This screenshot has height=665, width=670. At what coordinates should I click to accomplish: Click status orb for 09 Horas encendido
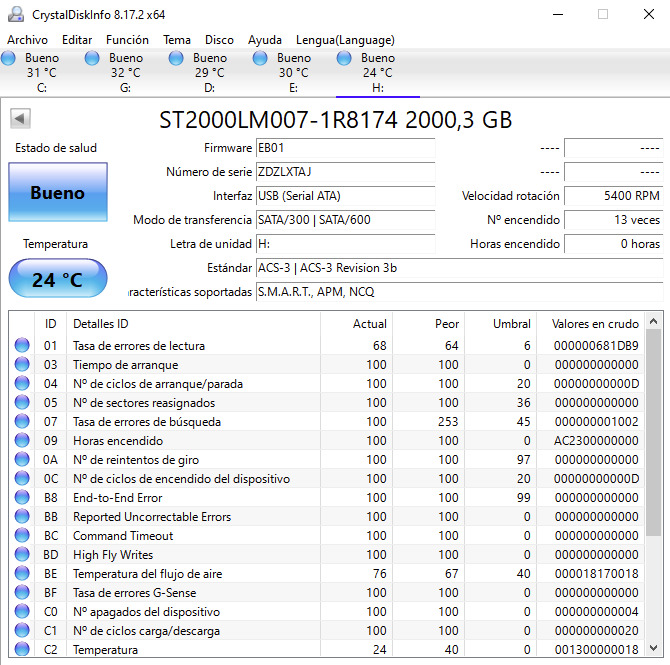click(22, 440)
